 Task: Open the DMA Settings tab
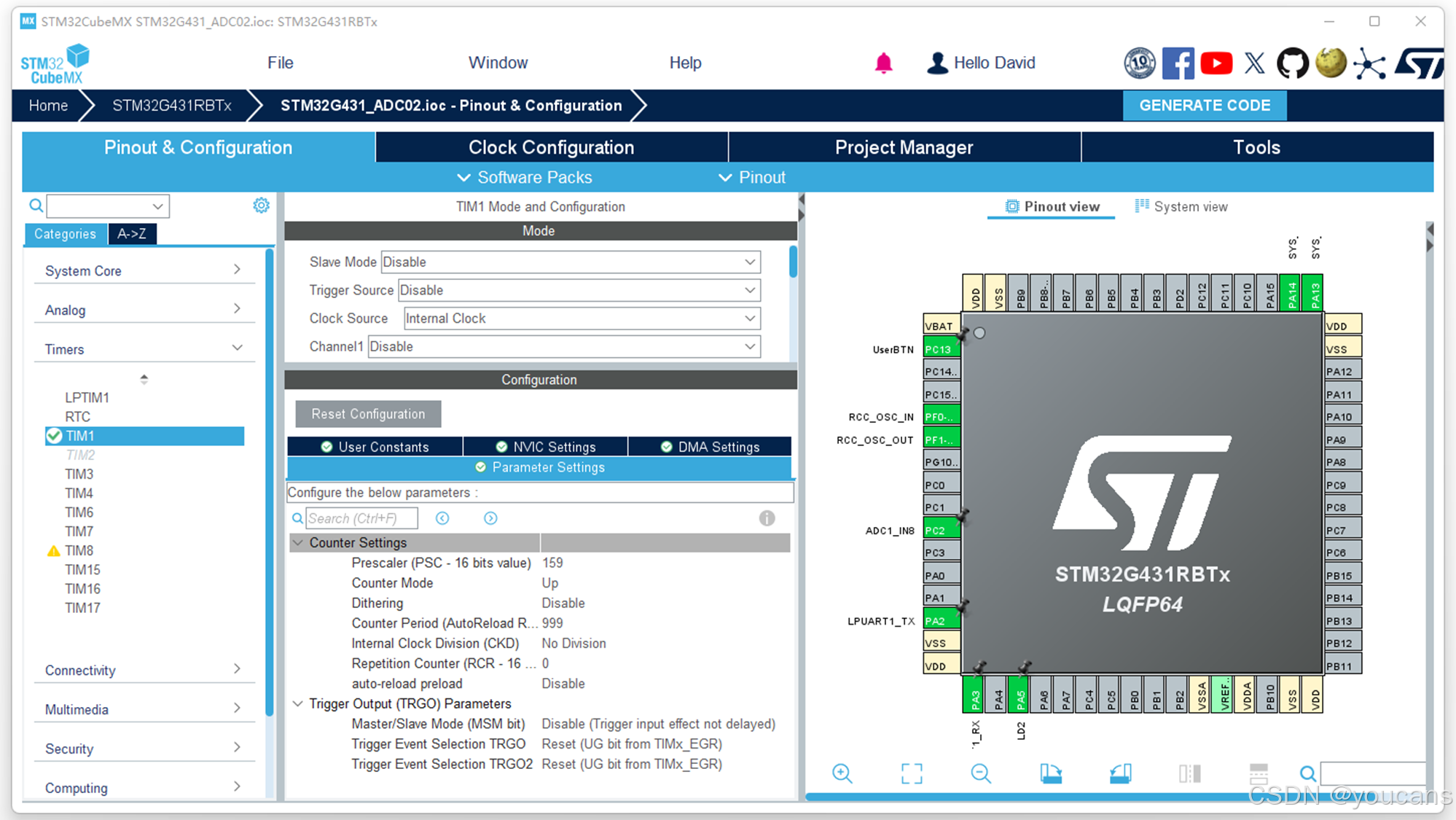point(710,447)
